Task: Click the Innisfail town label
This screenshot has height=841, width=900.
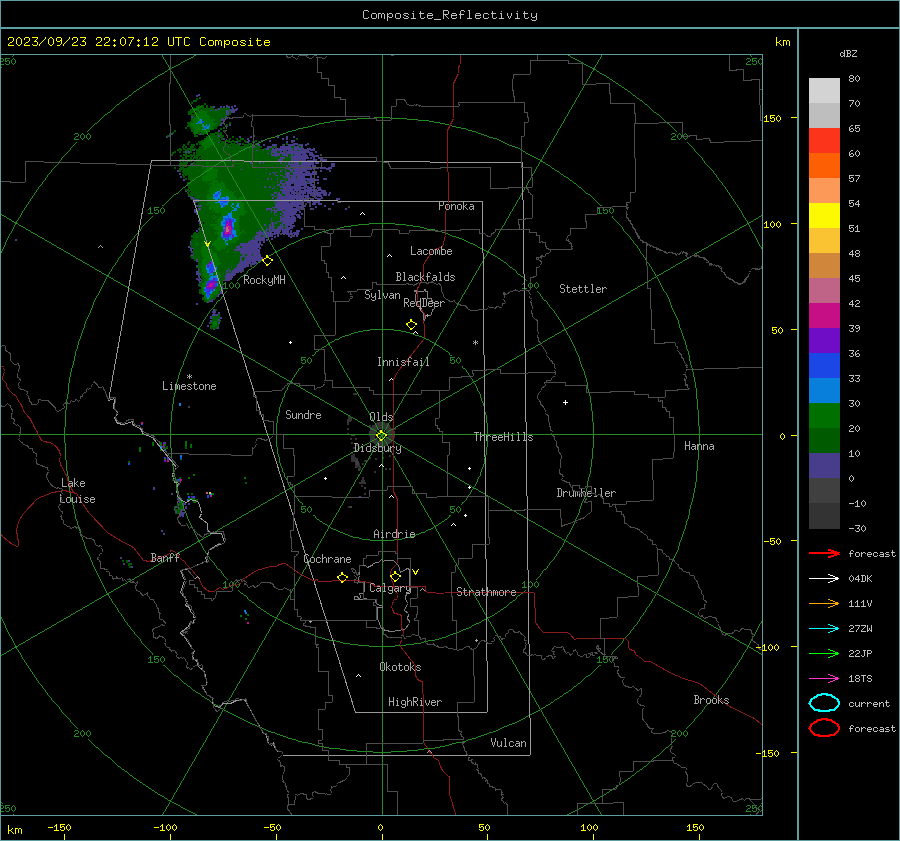Action: (x=403, y=362)
